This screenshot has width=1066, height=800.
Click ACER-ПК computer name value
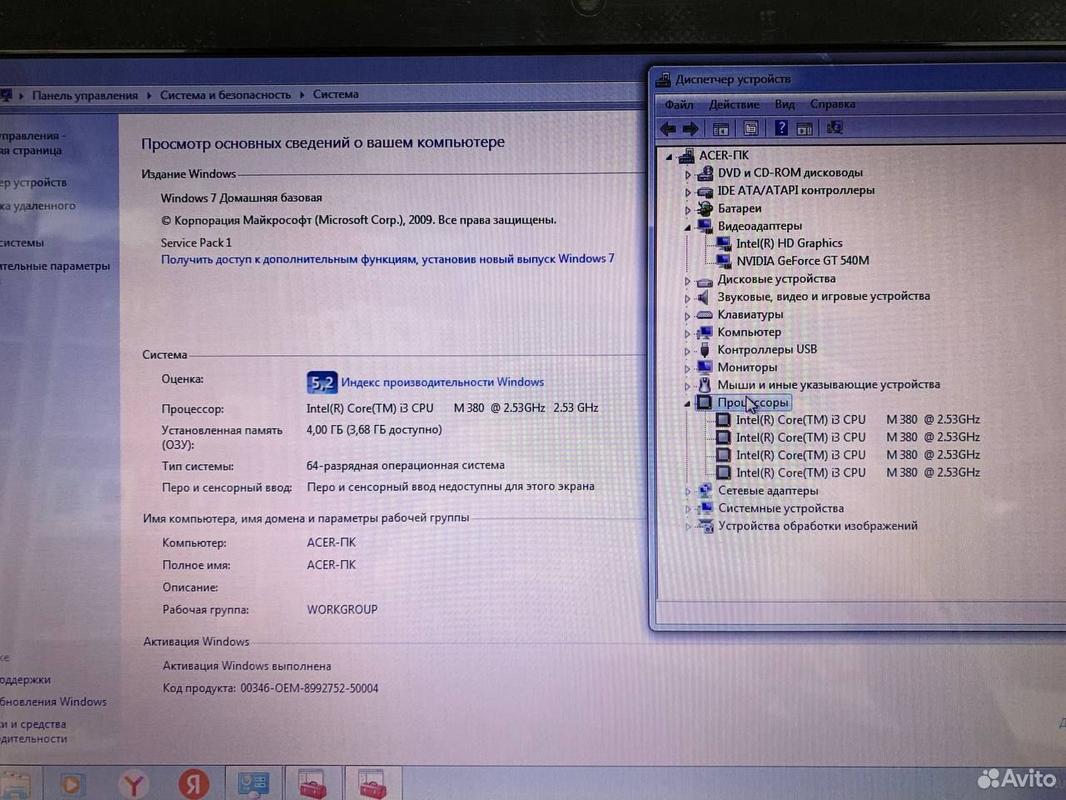(331, 542)
